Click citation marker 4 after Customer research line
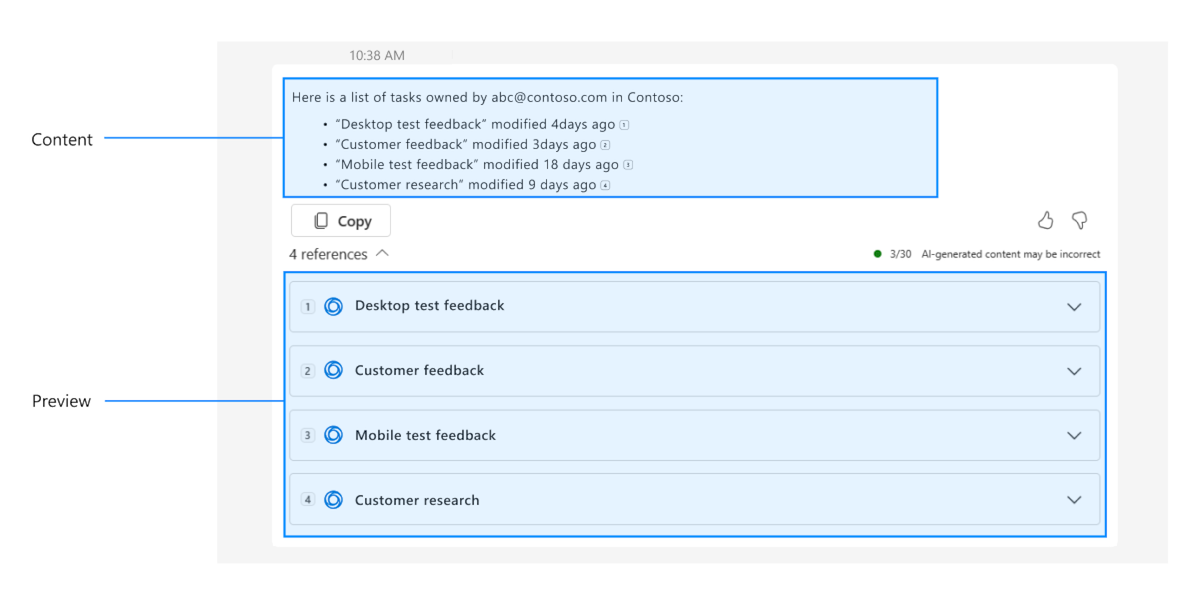This screenshot has height=605, width=1200. tap(605, 185)
